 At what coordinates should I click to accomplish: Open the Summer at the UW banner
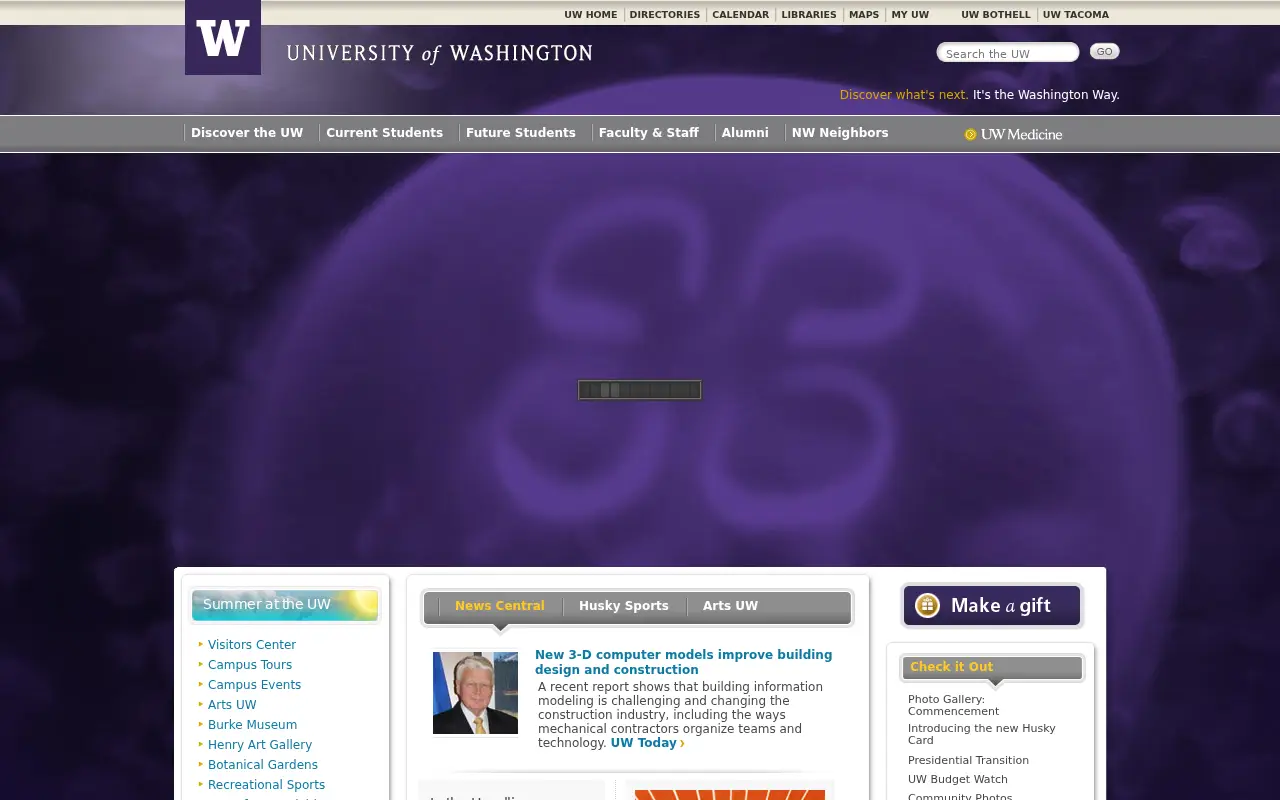(x=285, y=605)
